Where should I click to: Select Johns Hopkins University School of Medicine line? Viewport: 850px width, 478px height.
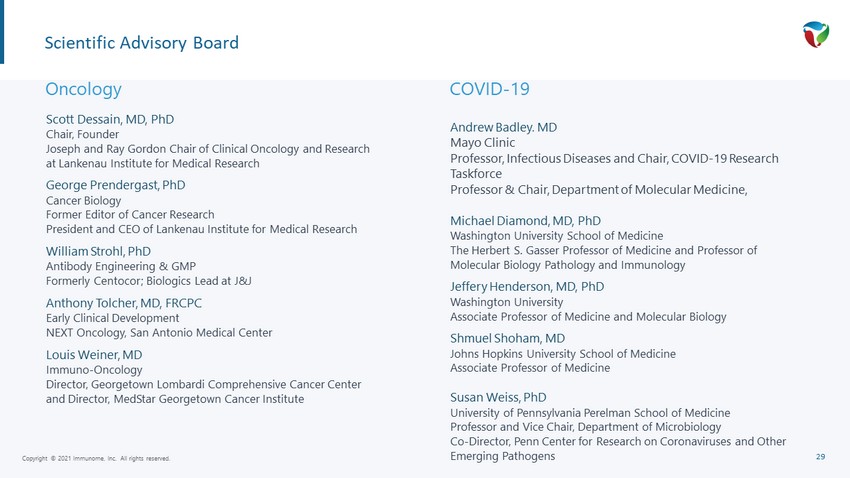563,354
